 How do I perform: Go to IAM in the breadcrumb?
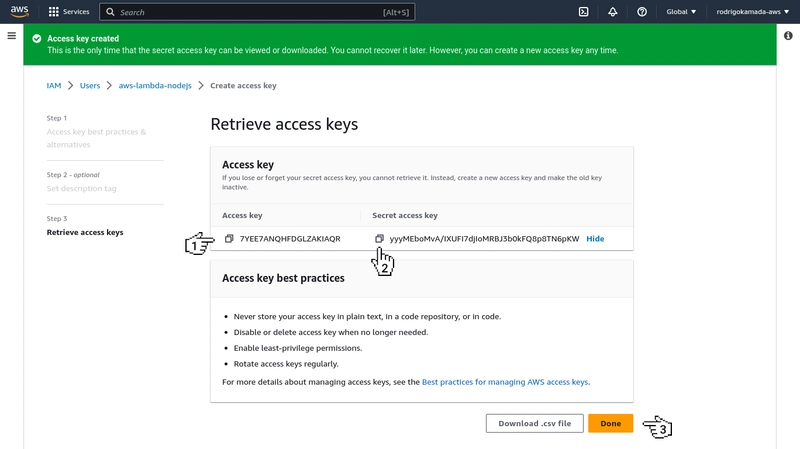click(54, 86)
